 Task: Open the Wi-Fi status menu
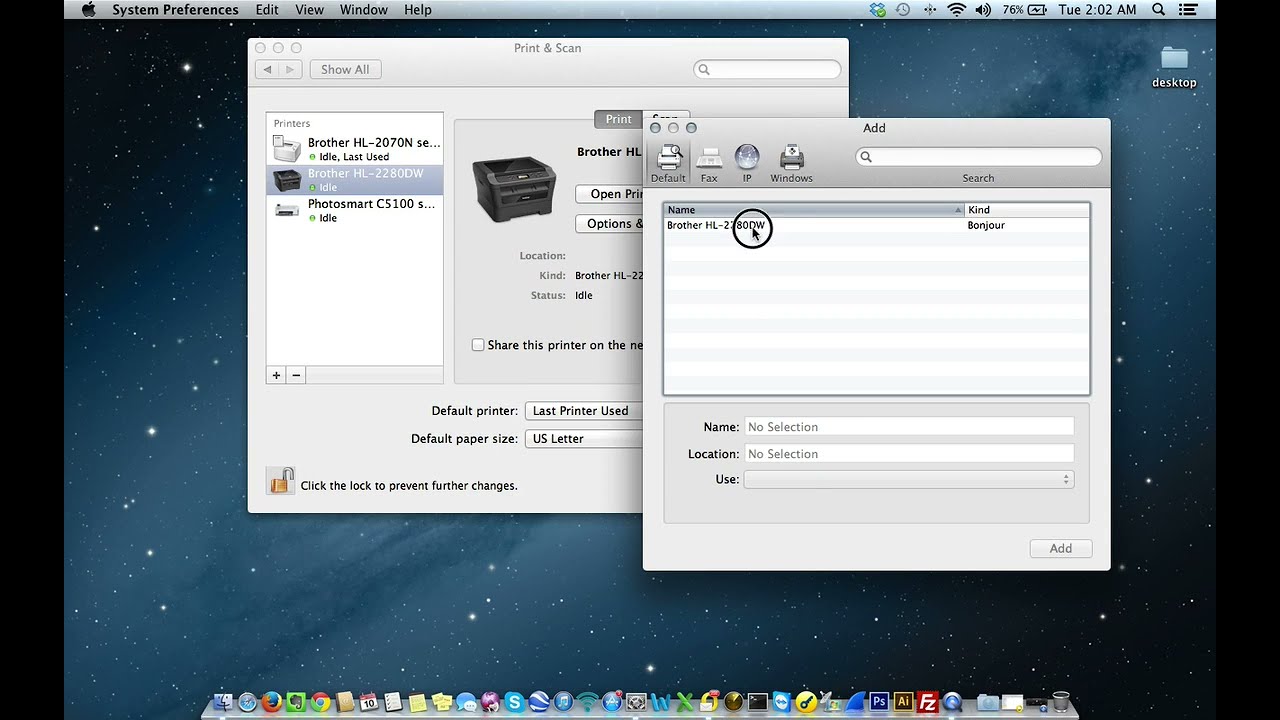click(957, 10)
